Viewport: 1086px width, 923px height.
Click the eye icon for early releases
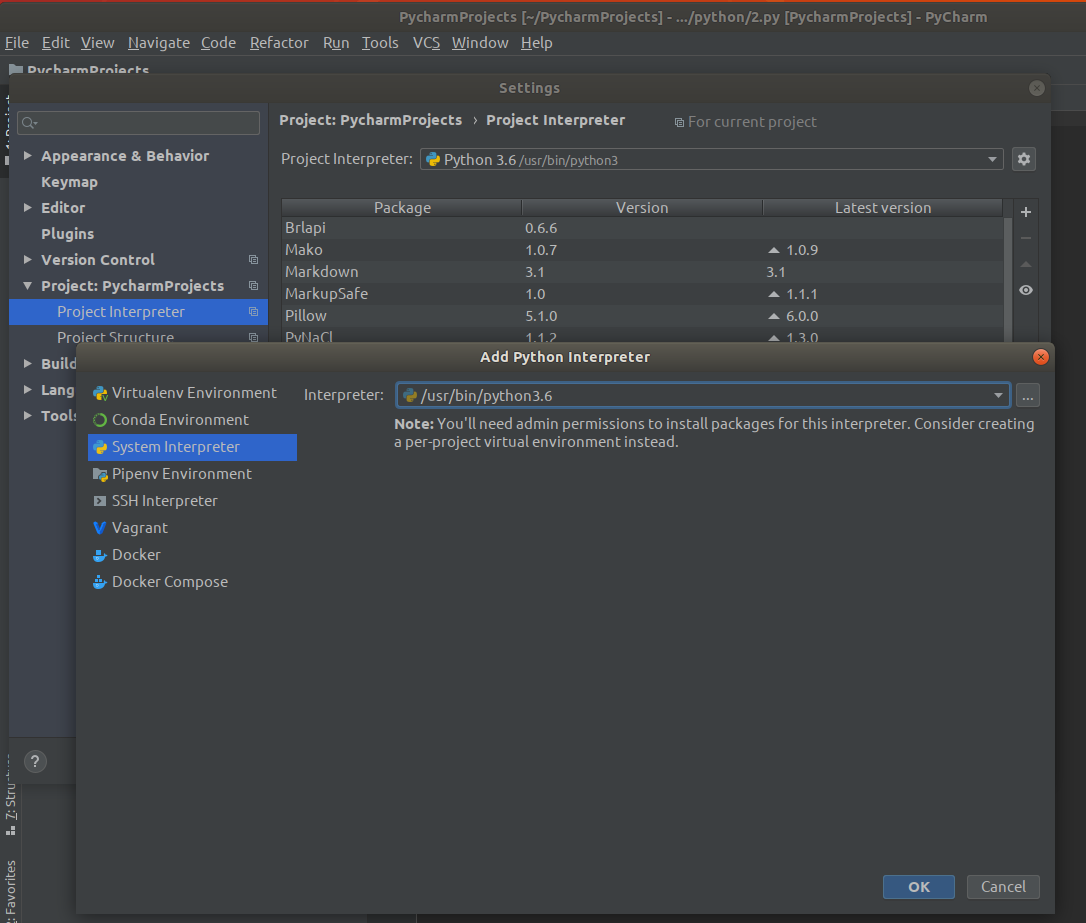(1026, 290)
